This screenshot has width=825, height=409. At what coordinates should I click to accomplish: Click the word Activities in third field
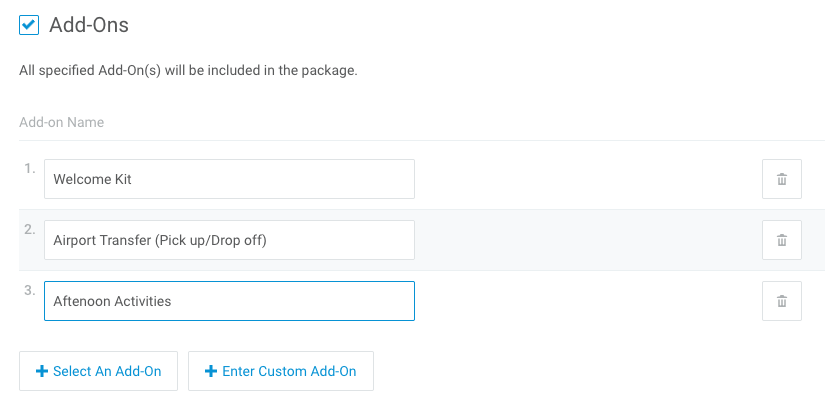click(x=141, y=301)
